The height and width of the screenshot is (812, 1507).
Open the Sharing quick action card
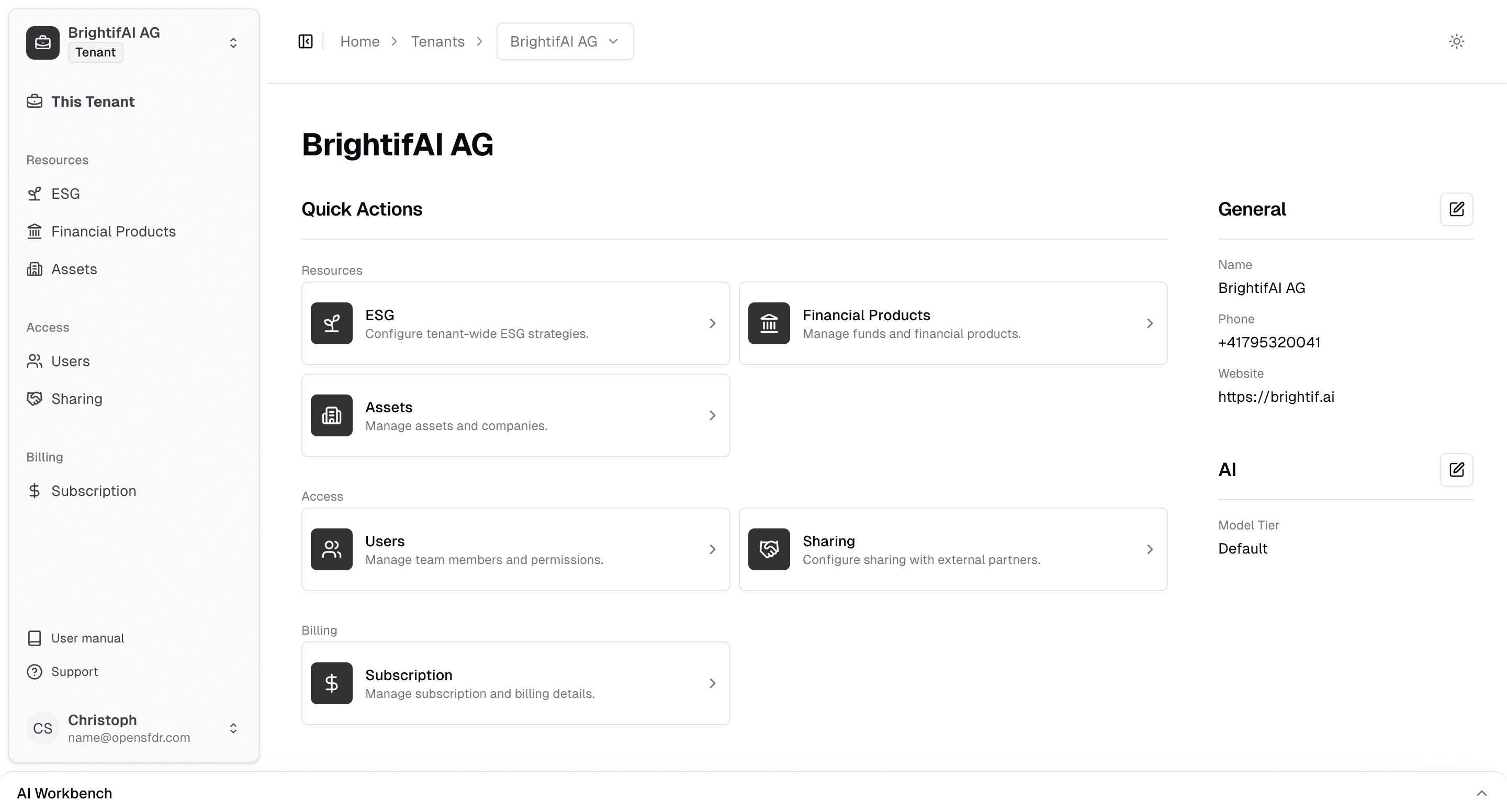coord(952,549)
